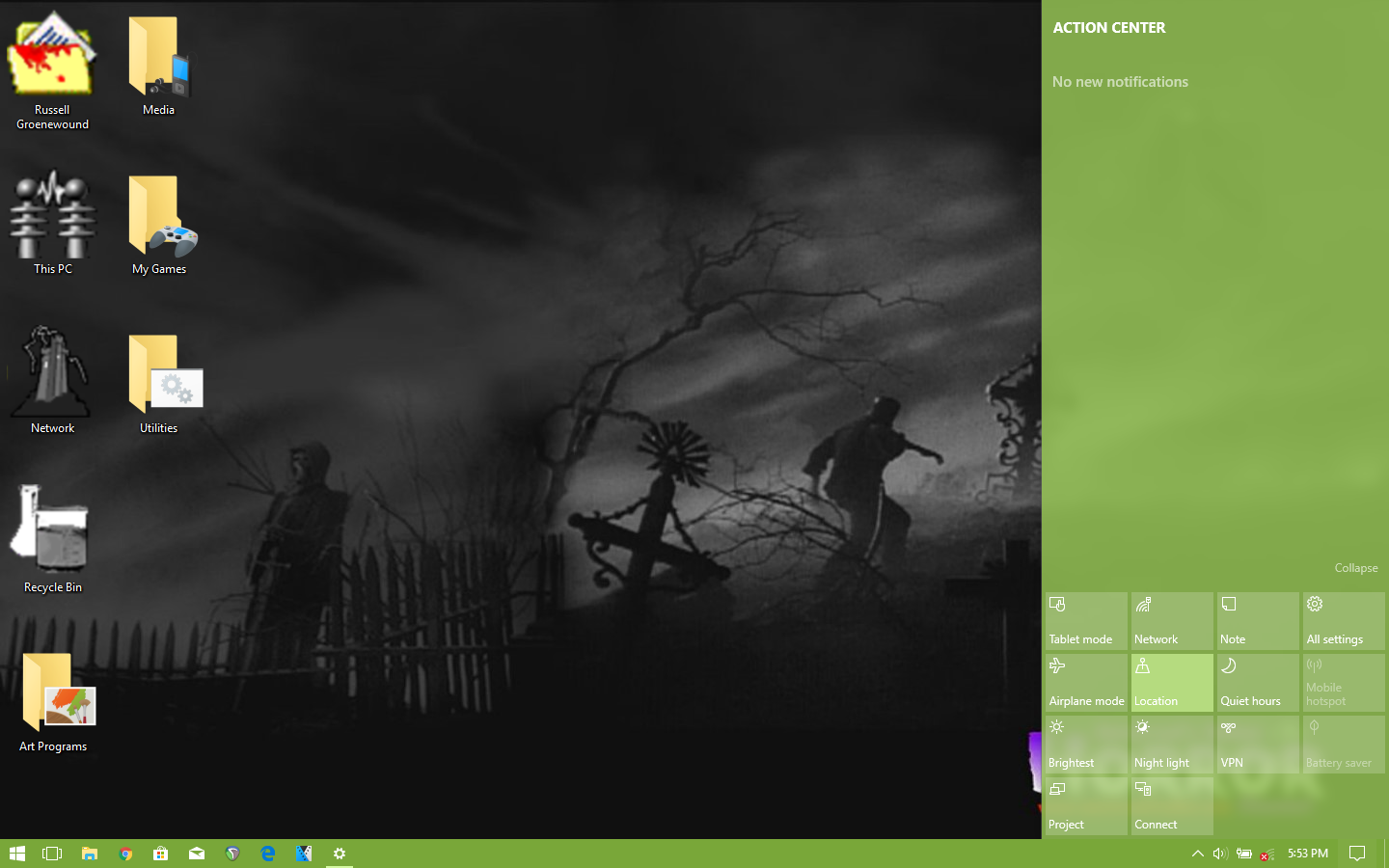The width and height of the screenshot is (1389, 868).
Task: Open Task View from the taskbar
Action: [52, 854]
